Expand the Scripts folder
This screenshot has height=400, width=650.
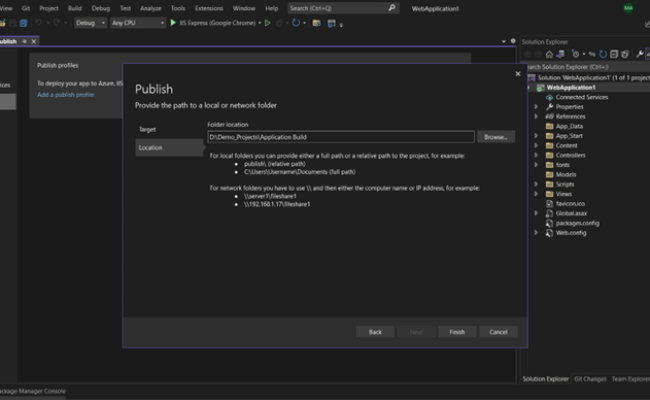click(536, 184)
